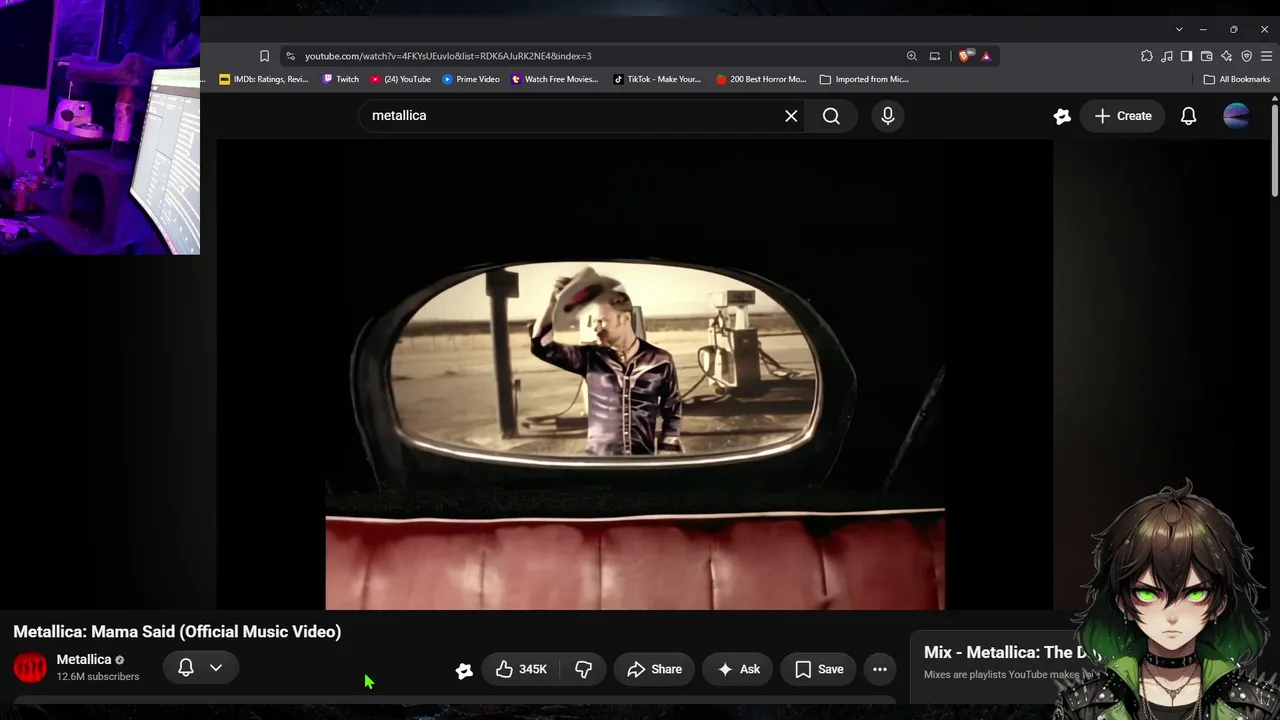
Task: Open the tab search dropdown chevron
Action: [x=1179, y=29]
